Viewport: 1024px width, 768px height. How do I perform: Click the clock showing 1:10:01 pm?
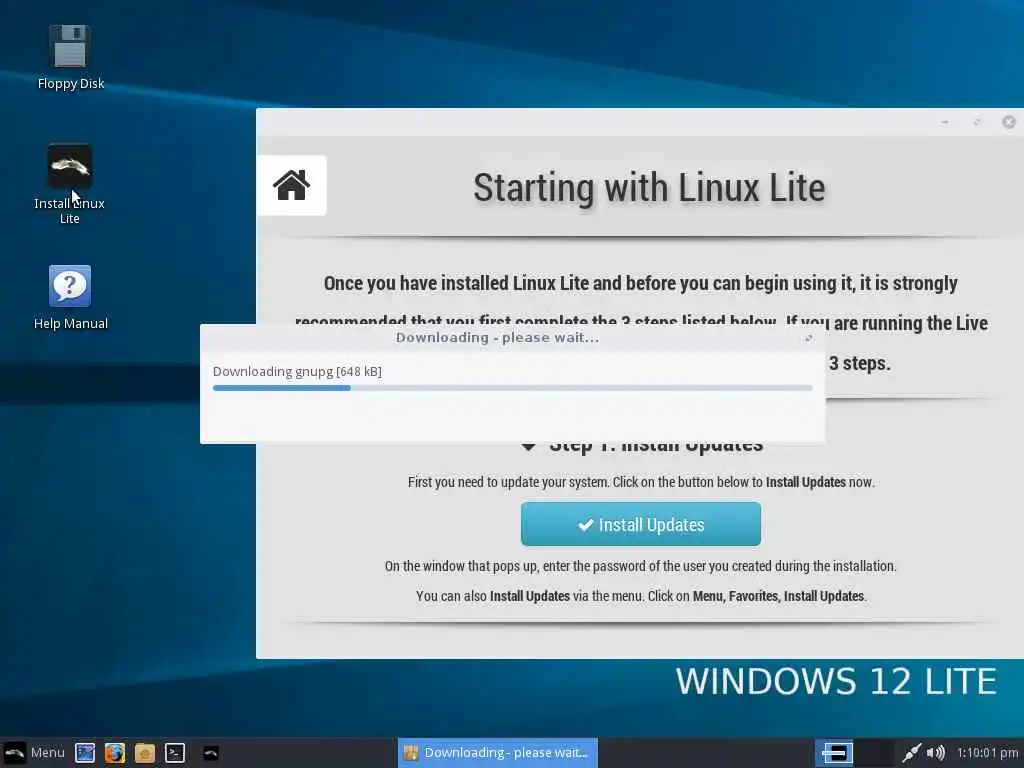click(x=987, y=753)
